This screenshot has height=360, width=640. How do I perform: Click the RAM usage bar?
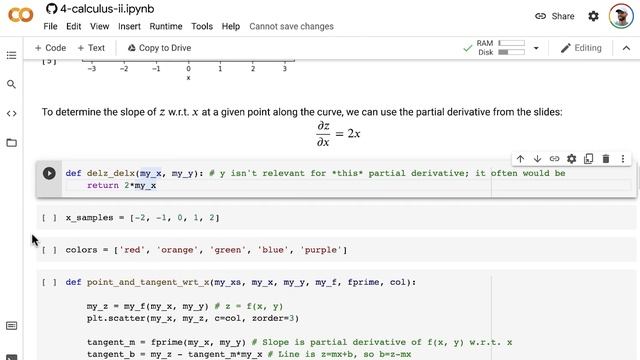pos(511,43)
